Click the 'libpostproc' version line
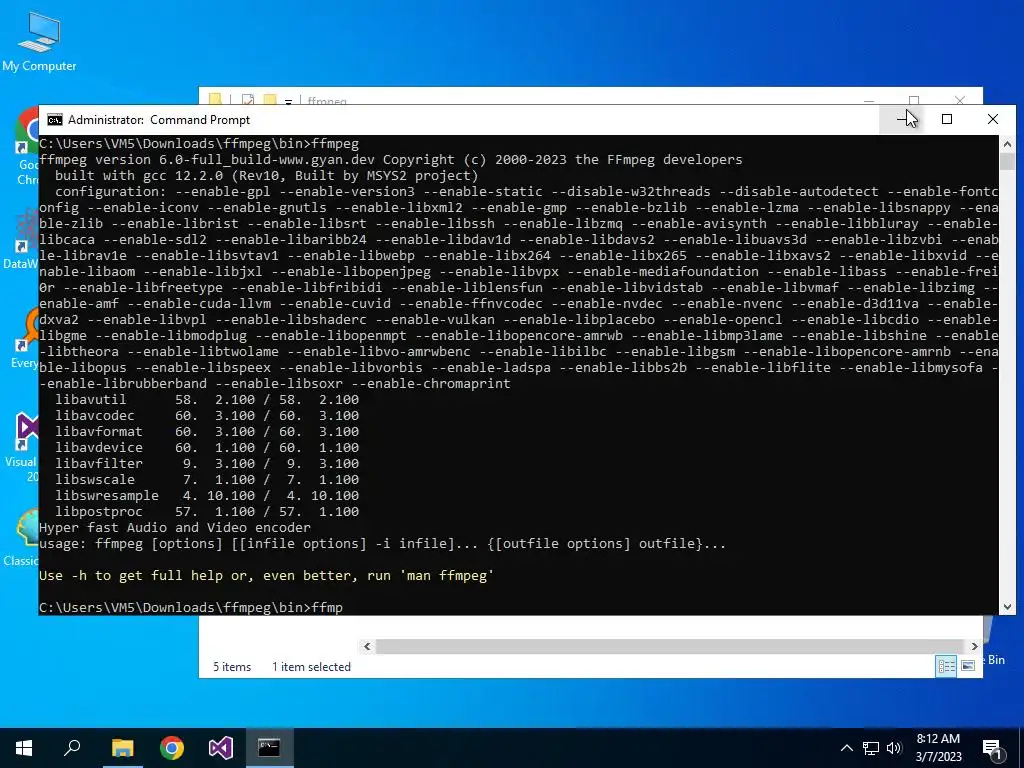Screen dimensions: 1024x768 (207, 512)
